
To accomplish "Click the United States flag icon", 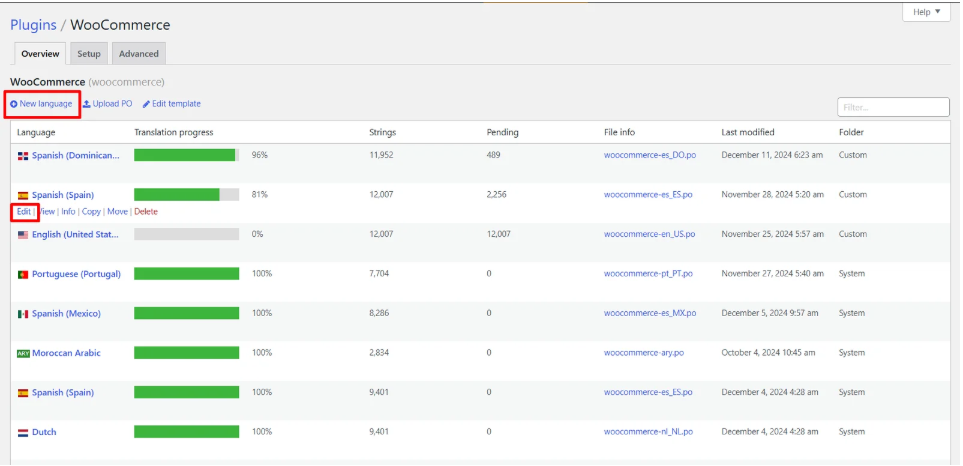I will (x=23, y=235).
